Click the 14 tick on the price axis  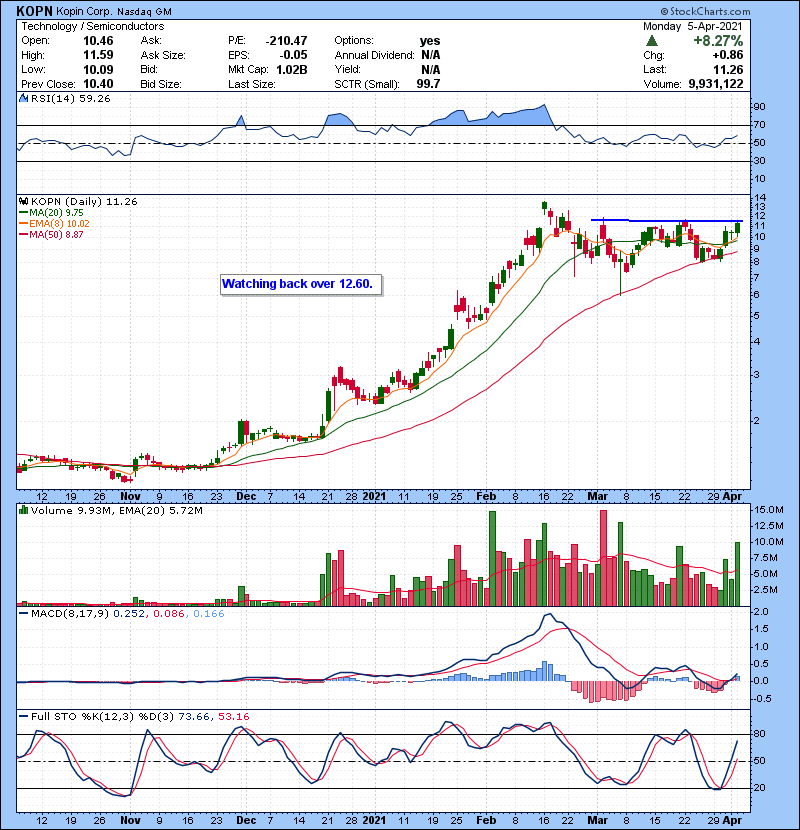click(759, 198)
